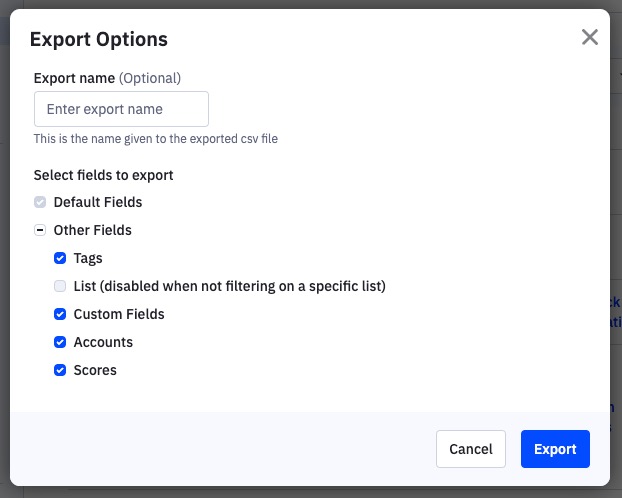This screenshot has width=622, height=498.
Task: Click the "Select fields to export" heading
Action: (104, 175)
